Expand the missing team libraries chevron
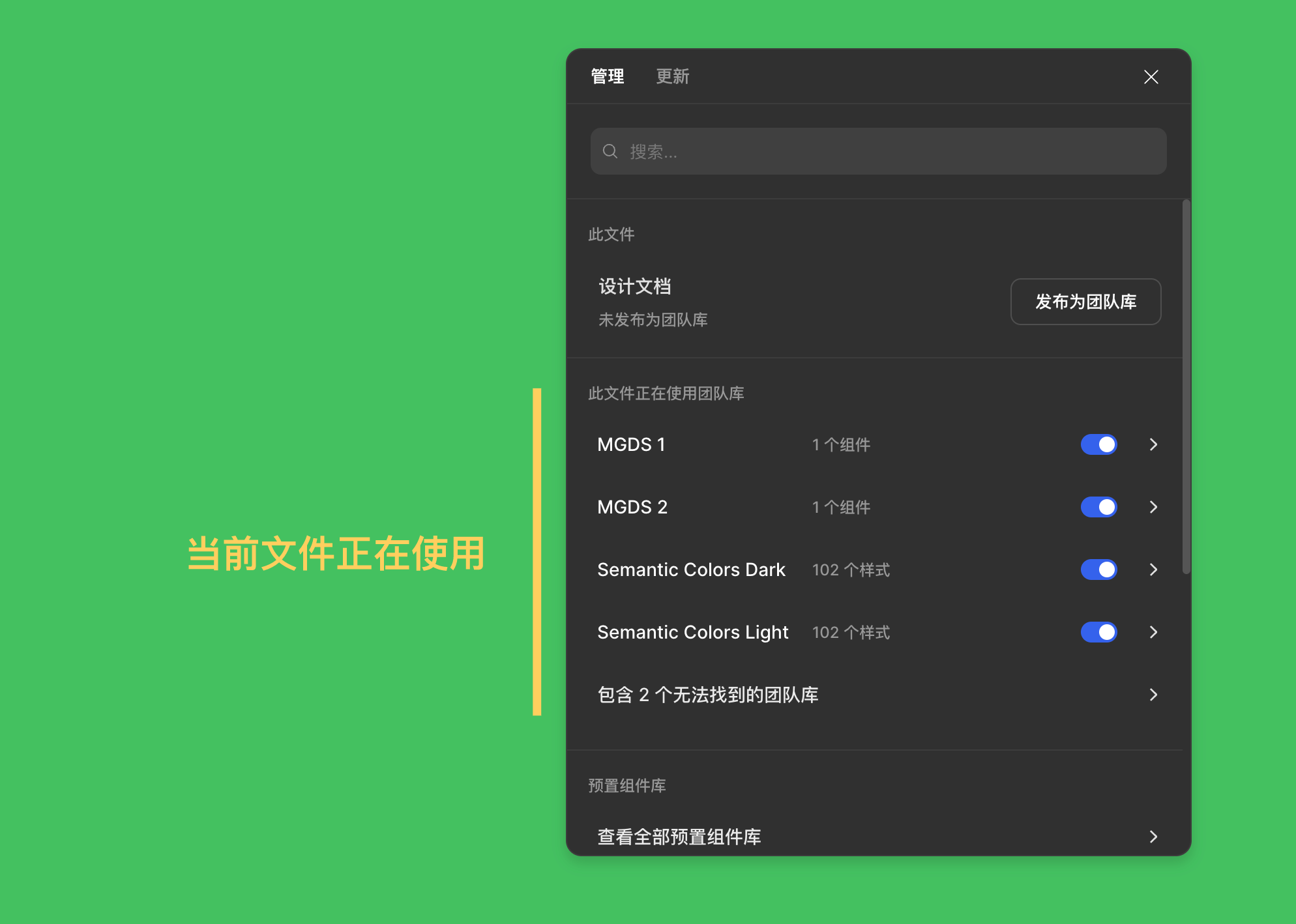The image size is (1296, 924). tap(1153, 695)
